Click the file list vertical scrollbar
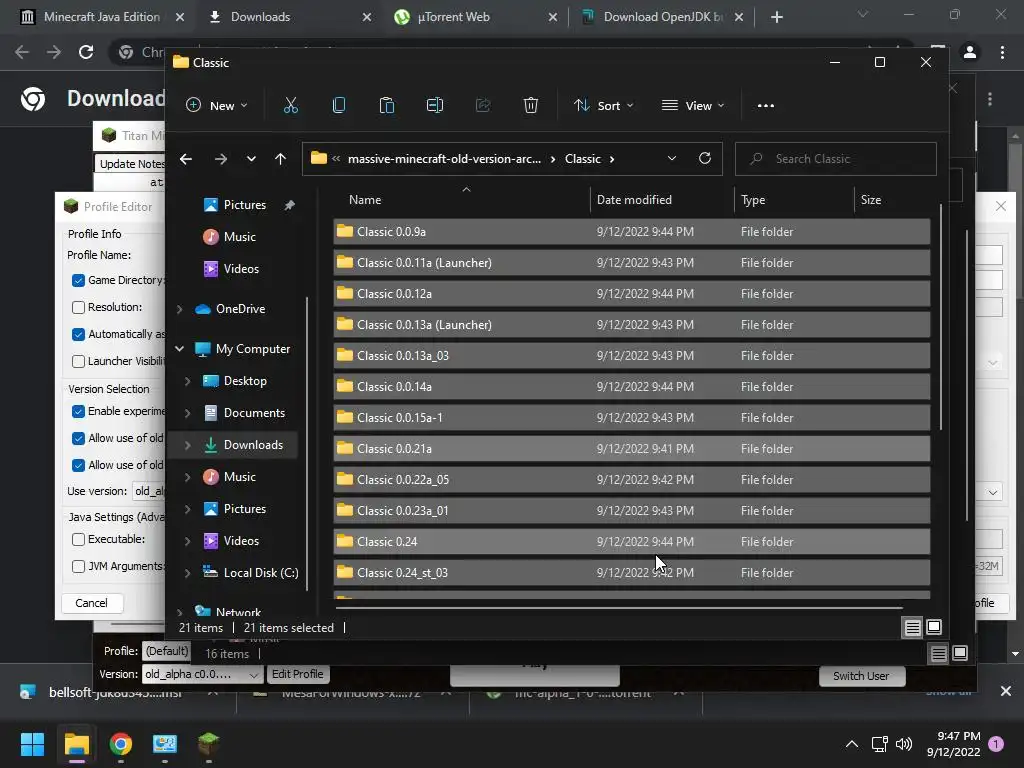Image resolution: width=1024 pixels, height=768 pixels. click(940, 317)
